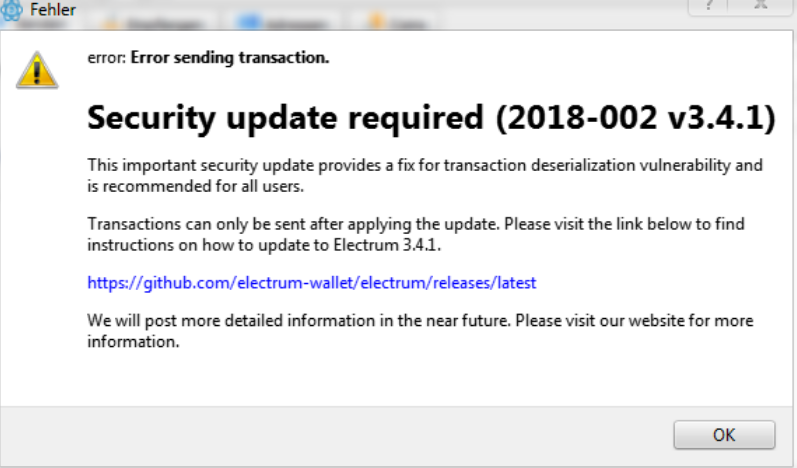Click the blurred blue icon behind dialog

click(248, 22)
